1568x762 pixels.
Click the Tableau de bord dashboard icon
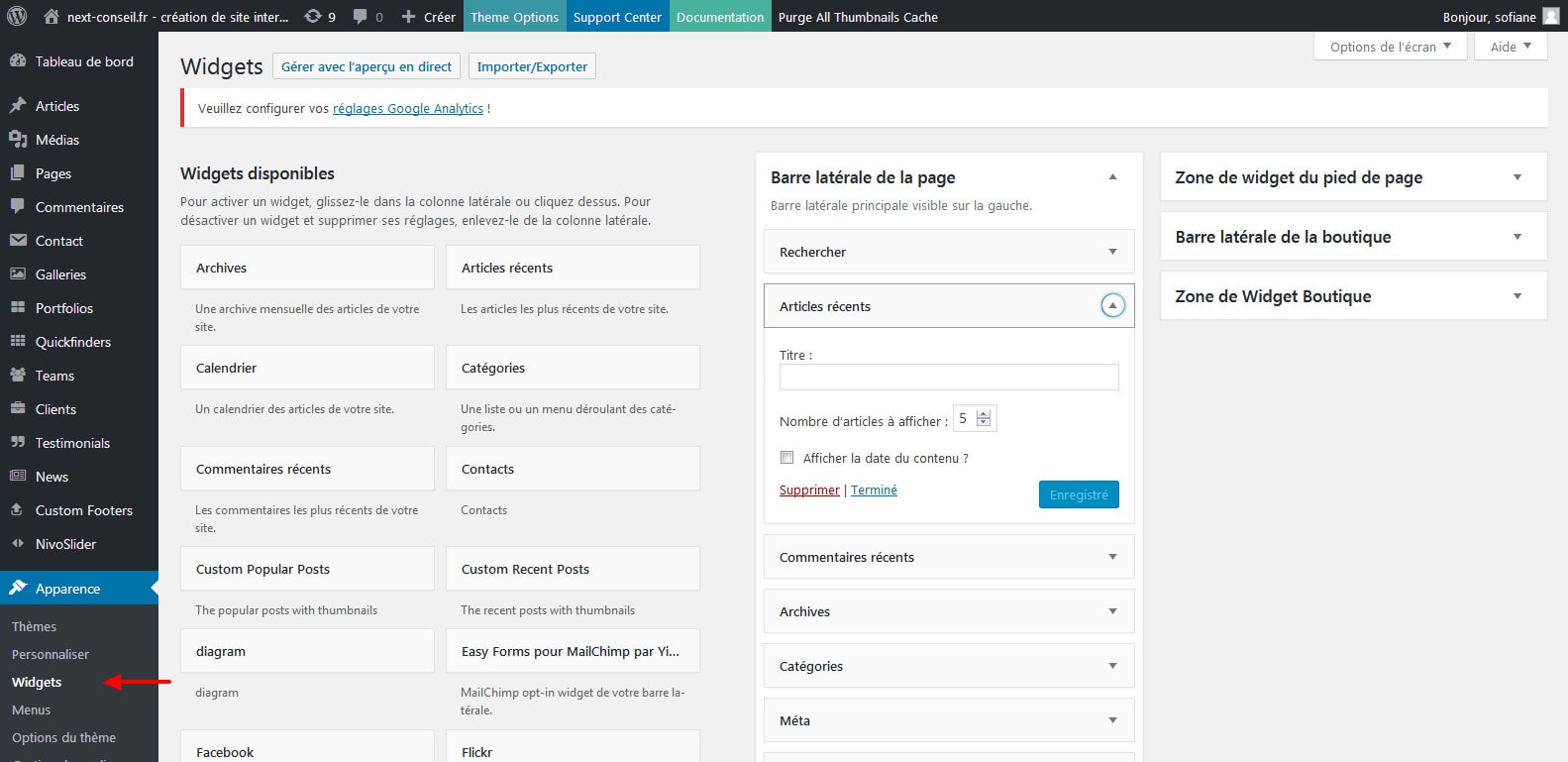pos(18,60)
